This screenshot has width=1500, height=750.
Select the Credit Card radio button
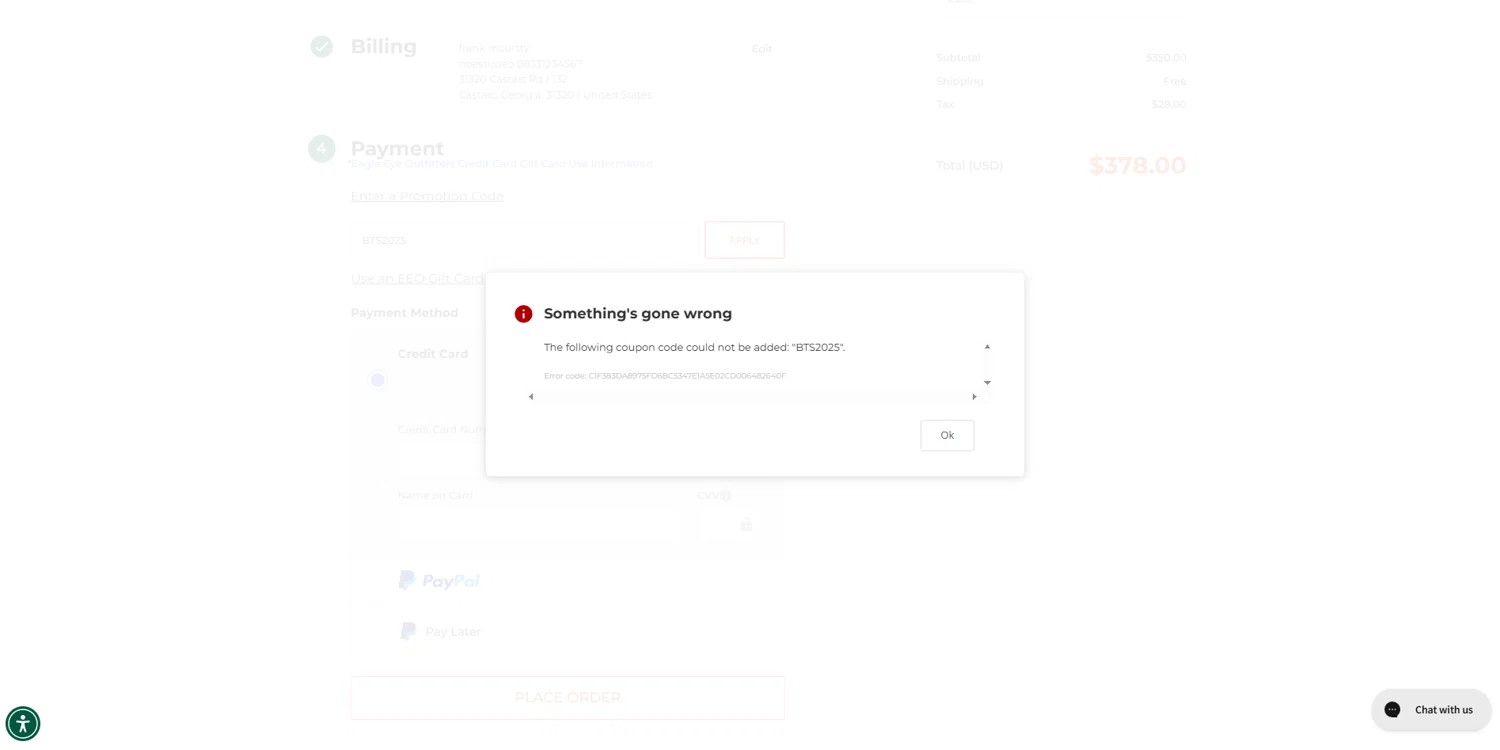tap(377, 380)
